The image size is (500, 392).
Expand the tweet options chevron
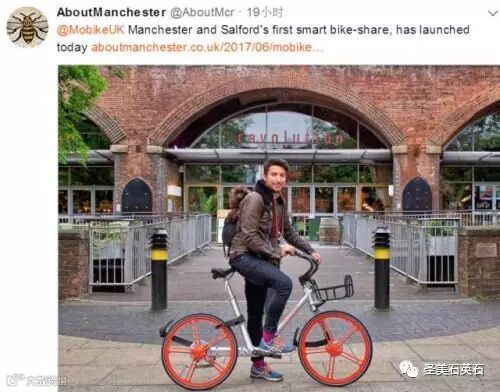click(x=493, y=13)
